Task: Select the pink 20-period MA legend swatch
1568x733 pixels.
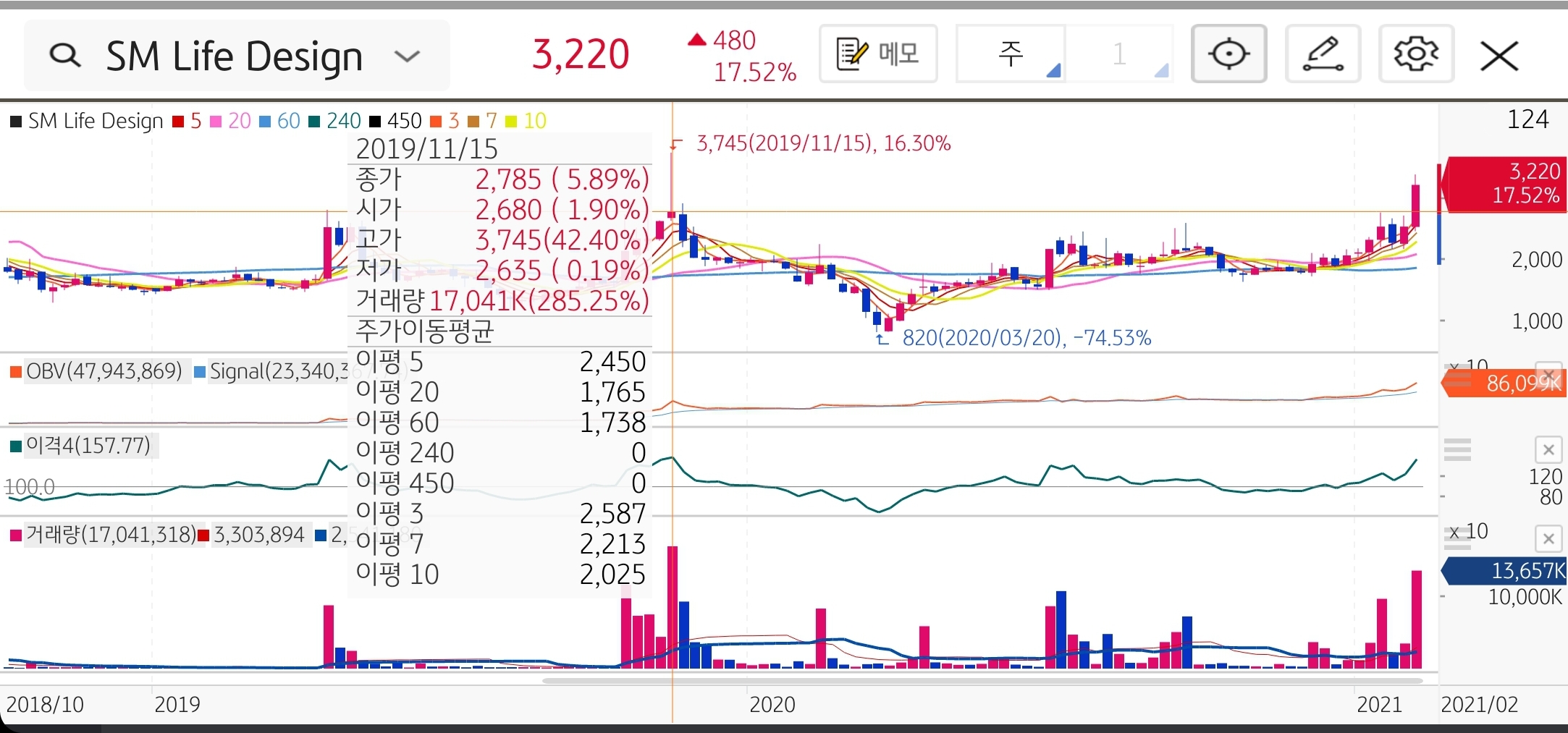Action: (x=216, y=122)
